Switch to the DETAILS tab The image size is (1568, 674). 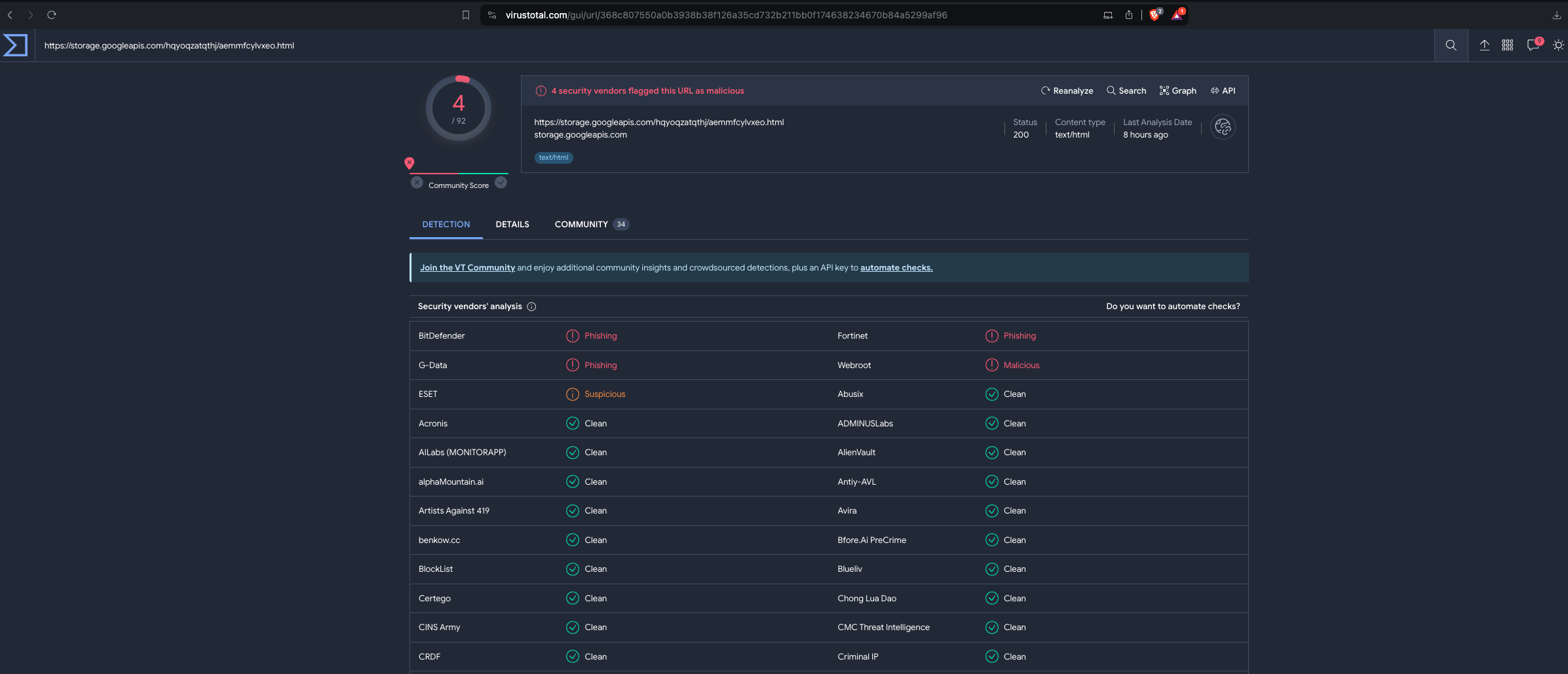click(x=512, y=225)
